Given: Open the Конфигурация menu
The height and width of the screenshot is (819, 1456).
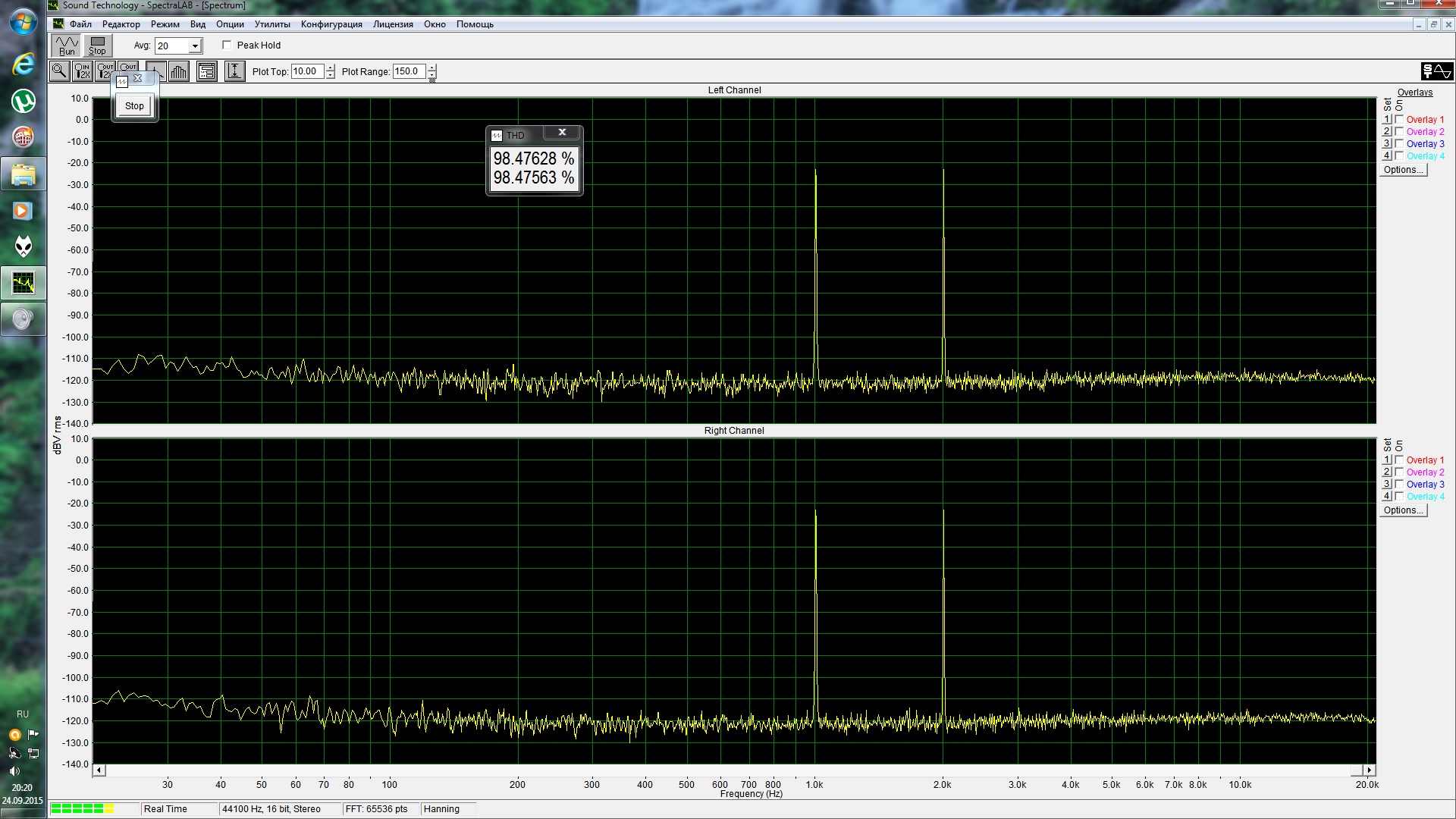Looking at the screenshot, I should (331, 24).
